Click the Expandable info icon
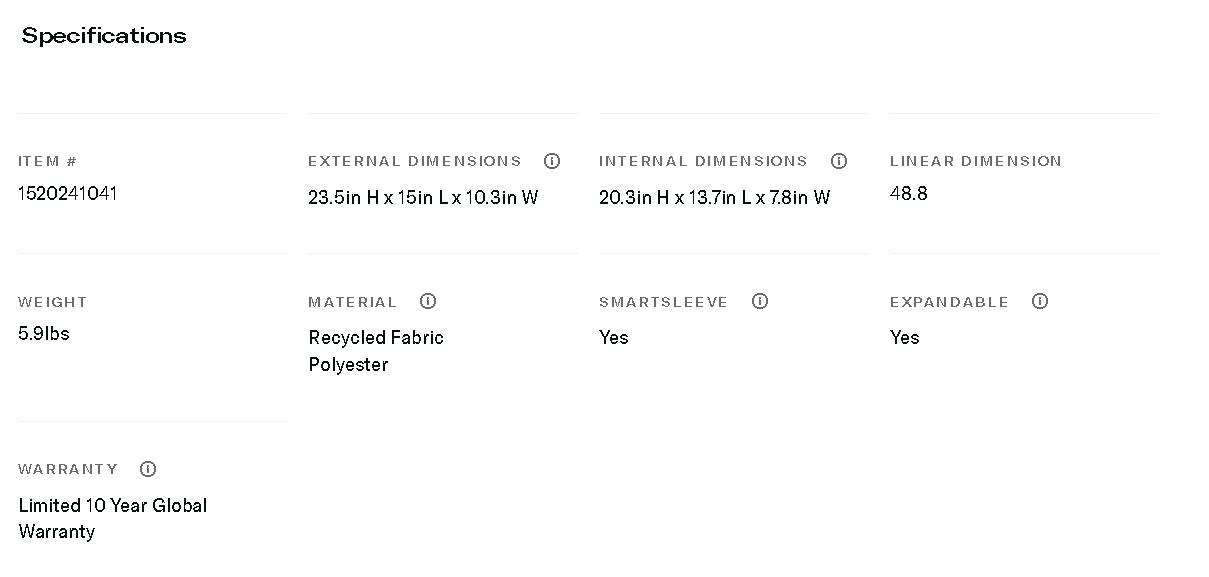 pos(1040,301)
